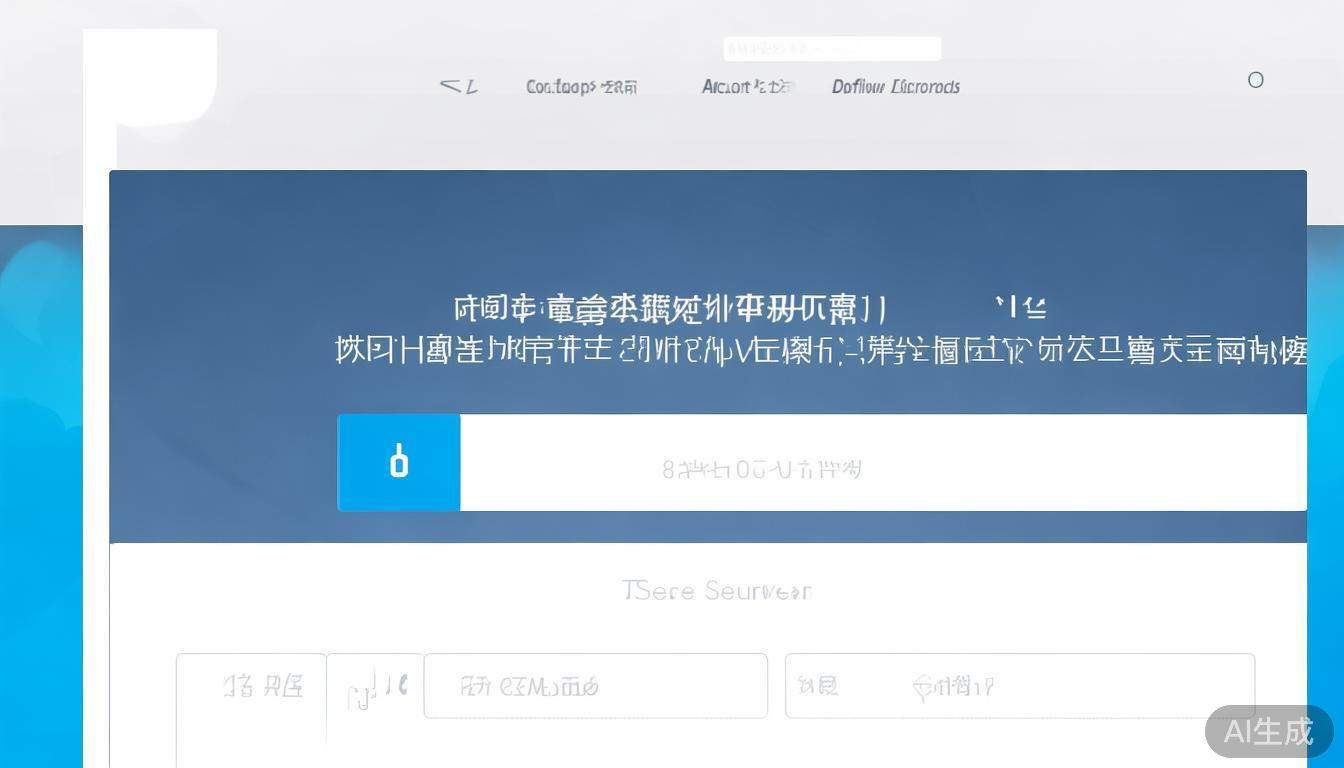Viewport: 1344px width, 768px height.
Task: Enable the second field option in form row
Action: pos(595,686)
